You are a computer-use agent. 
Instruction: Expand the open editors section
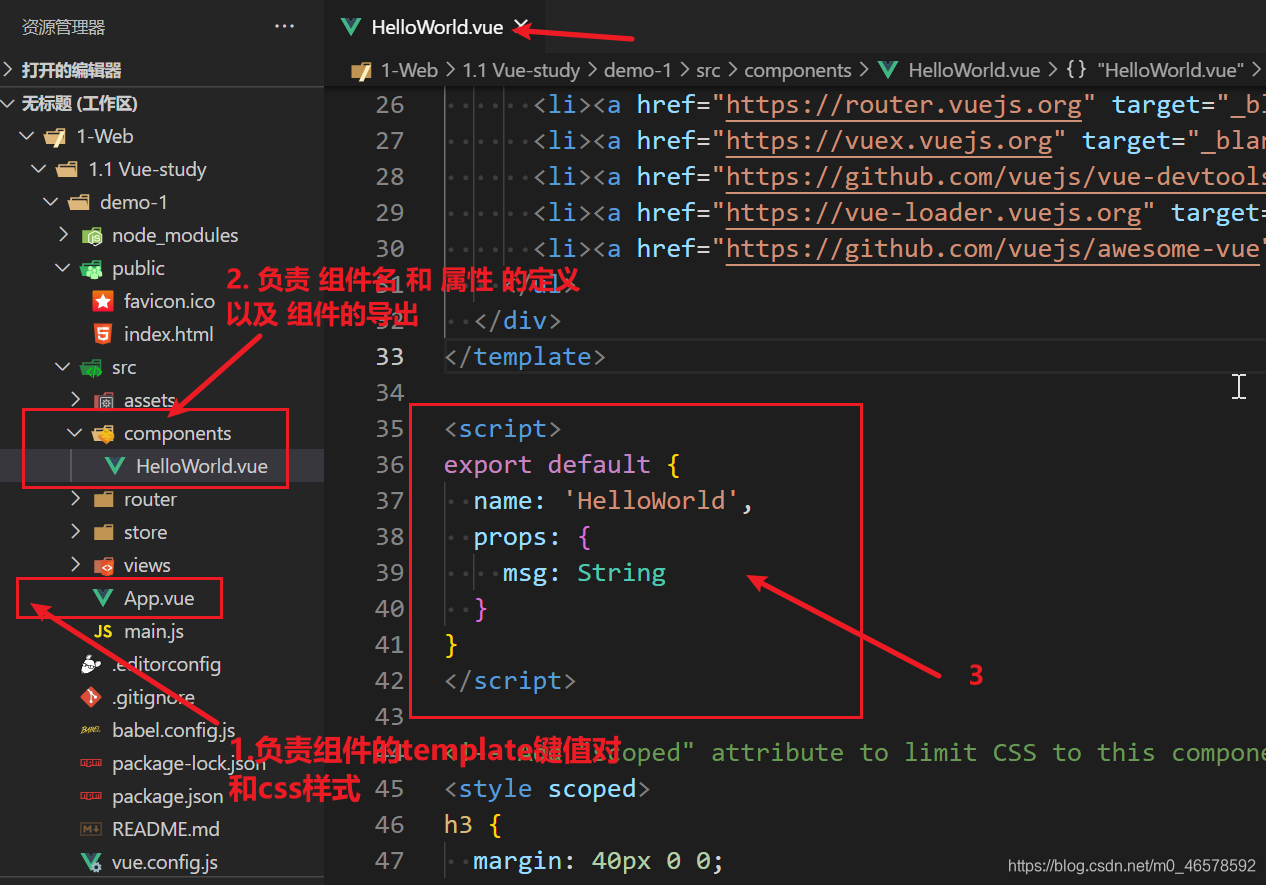8,70
